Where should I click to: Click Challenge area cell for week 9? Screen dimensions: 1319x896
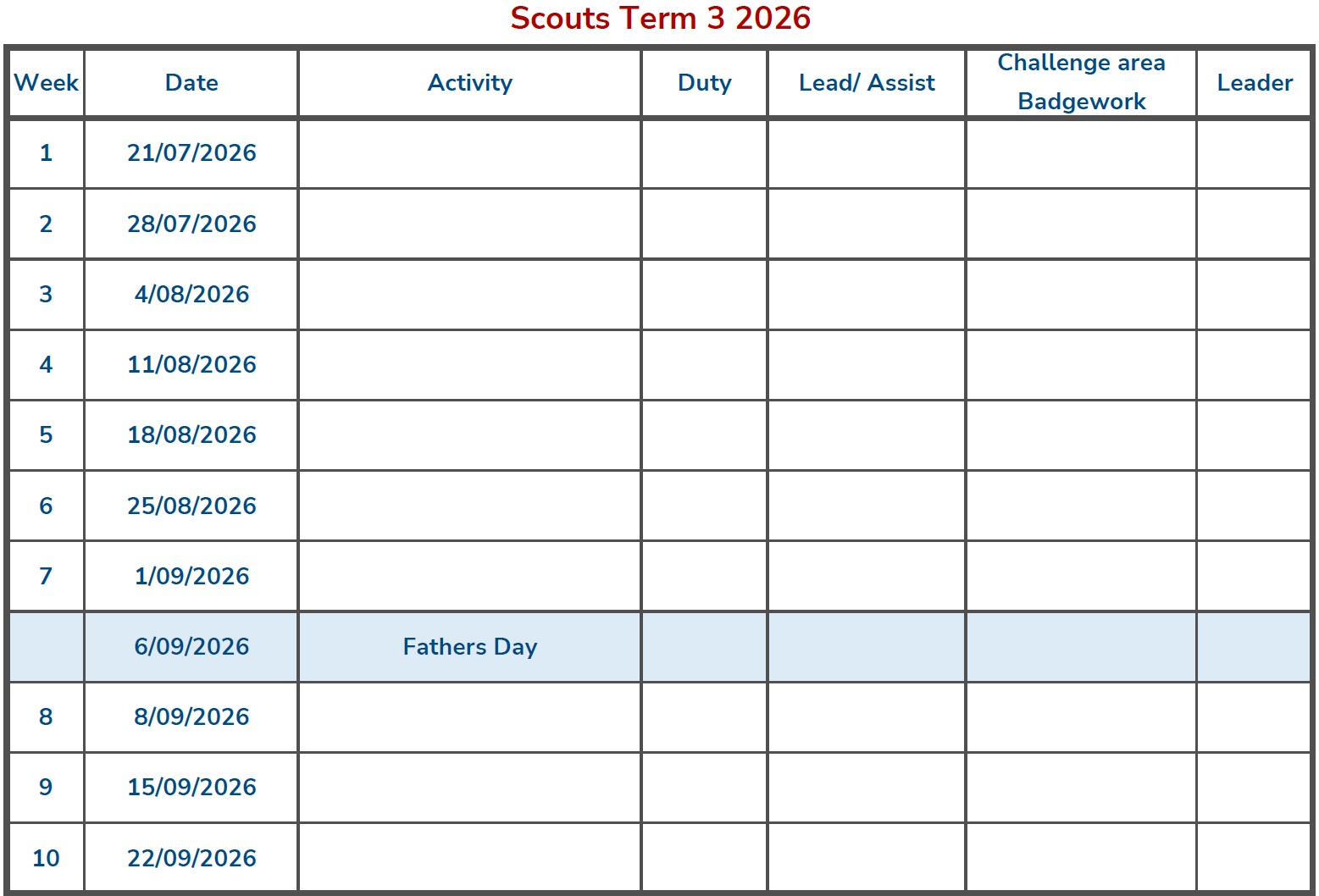(x=1081, y=788)
